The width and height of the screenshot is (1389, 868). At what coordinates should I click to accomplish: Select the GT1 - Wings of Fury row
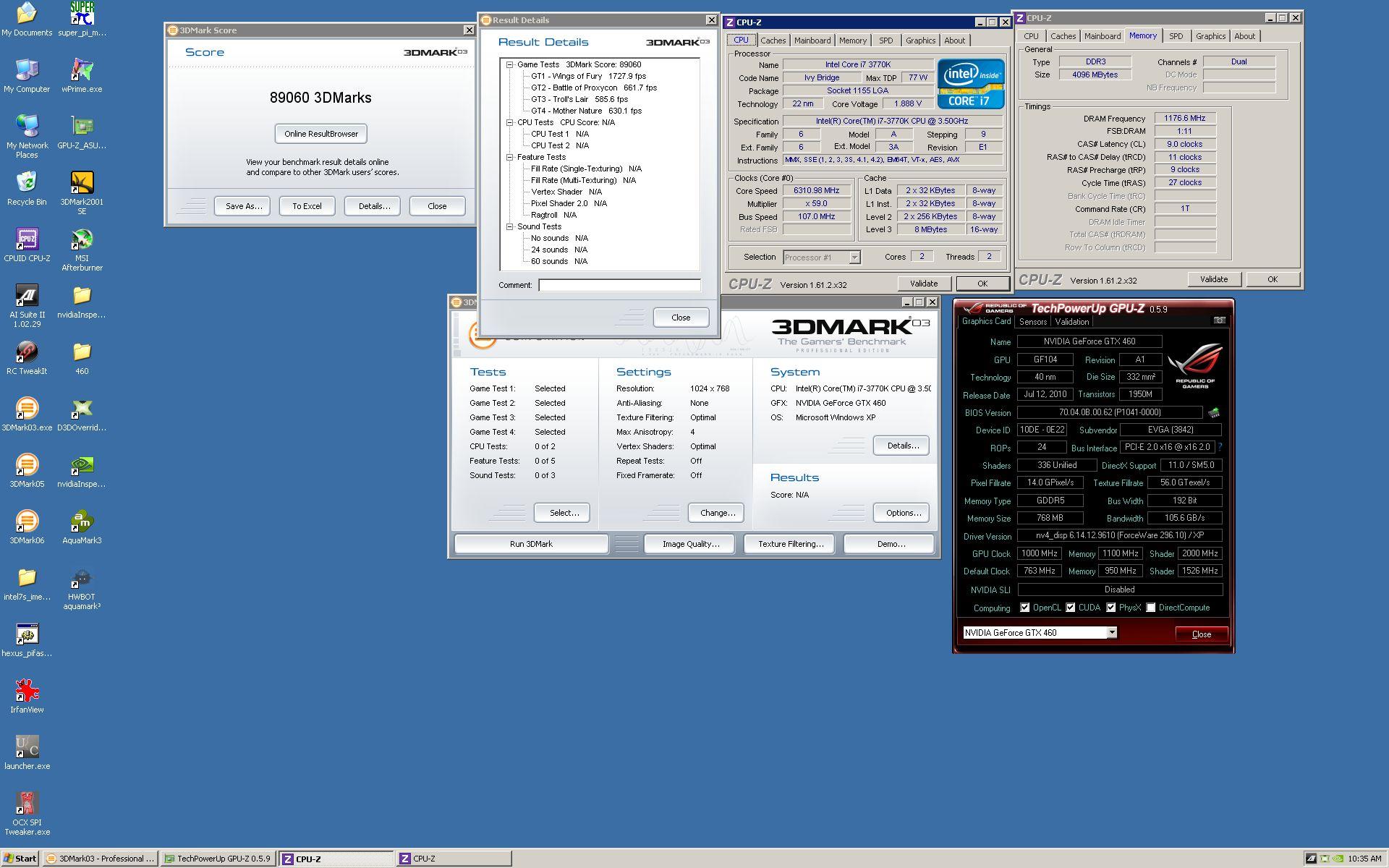click(x=588, y=76)
